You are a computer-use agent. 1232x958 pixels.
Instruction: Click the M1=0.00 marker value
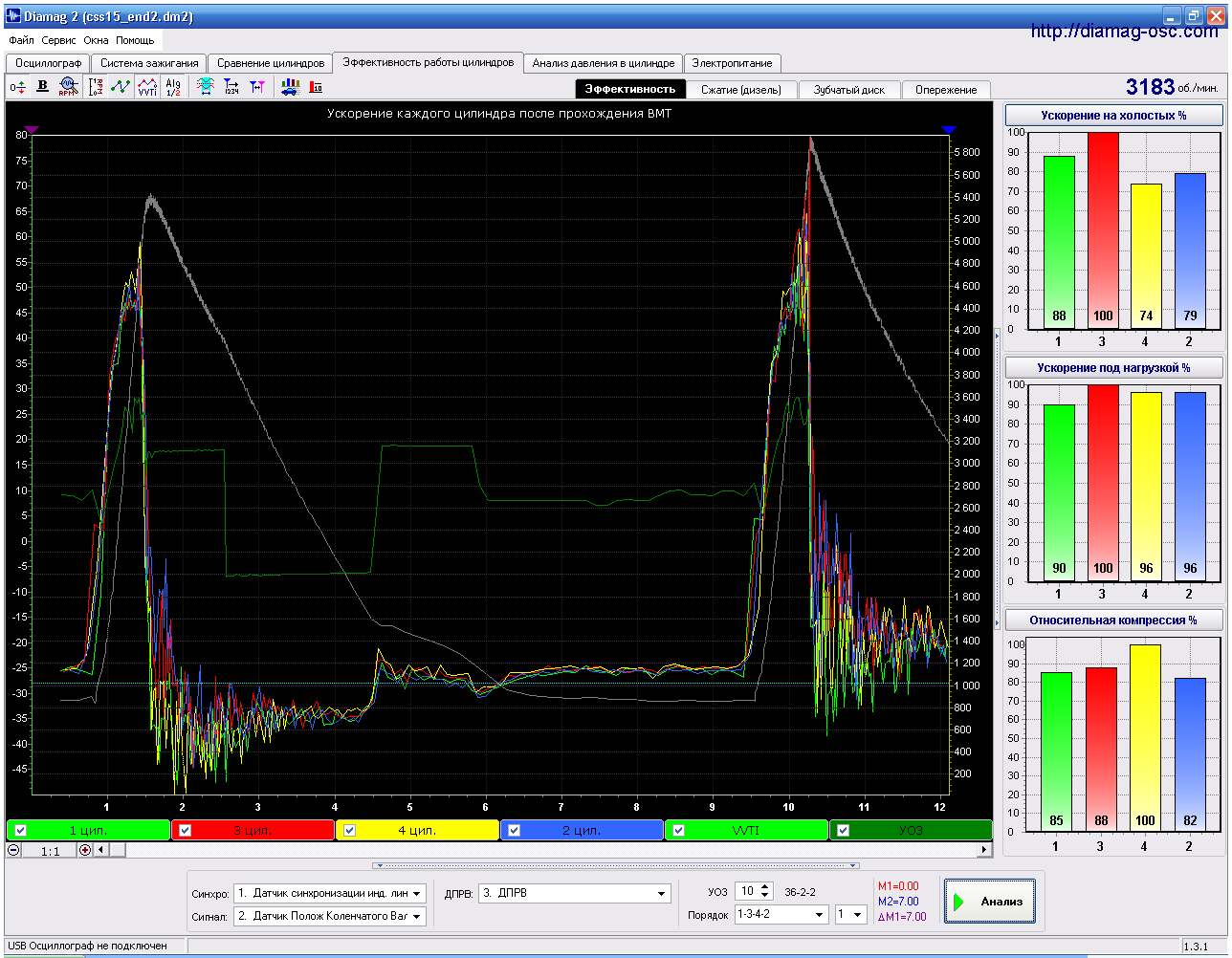pos(897,886)
